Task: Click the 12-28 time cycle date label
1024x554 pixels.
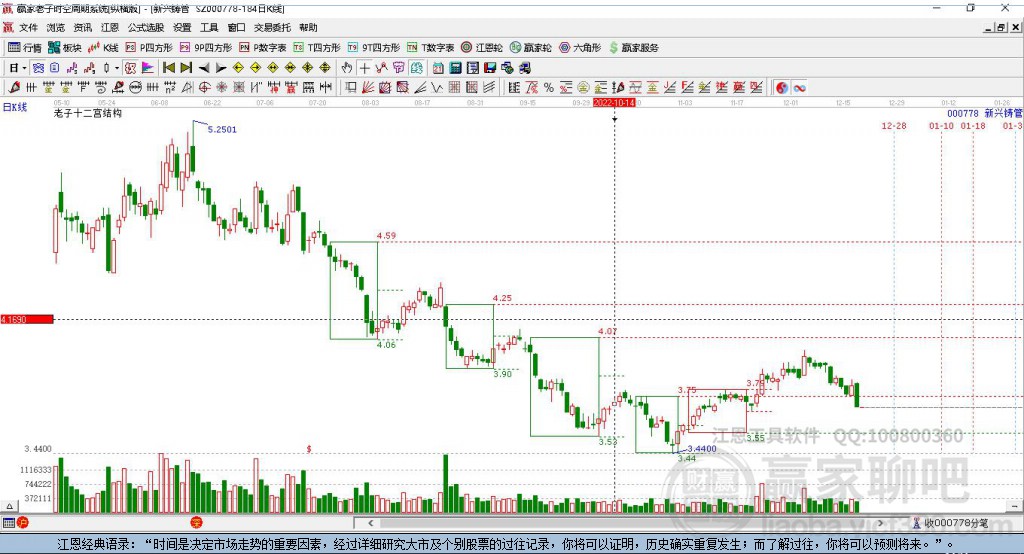Action: coord(894,125)
